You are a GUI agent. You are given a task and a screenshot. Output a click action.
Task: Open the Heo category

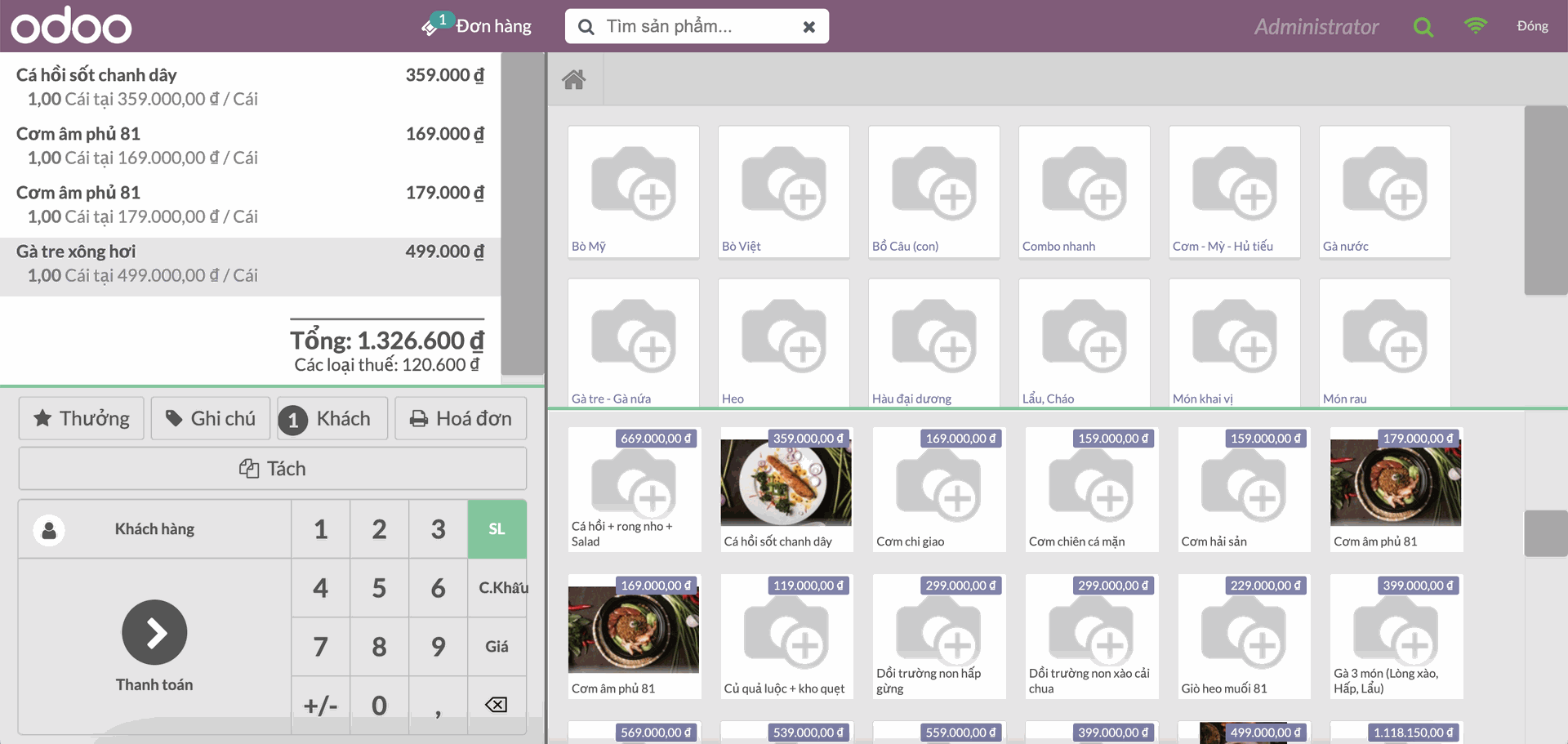click(x=784, y=343)
